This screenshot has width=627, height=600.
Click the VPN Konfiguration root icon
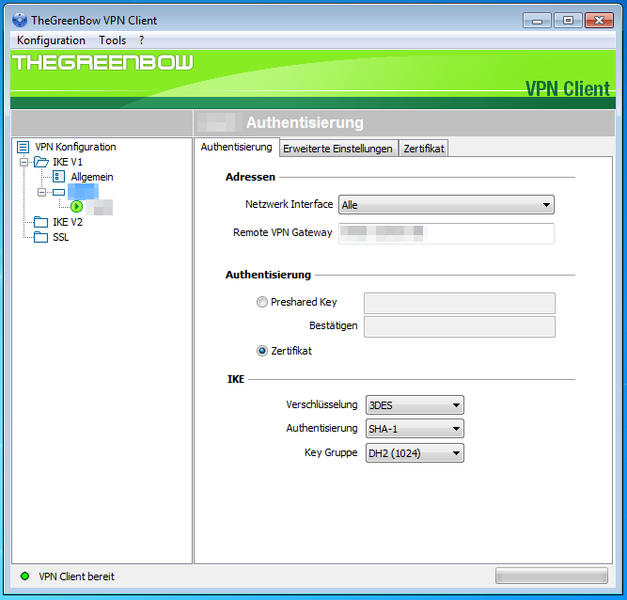(23, 147)
